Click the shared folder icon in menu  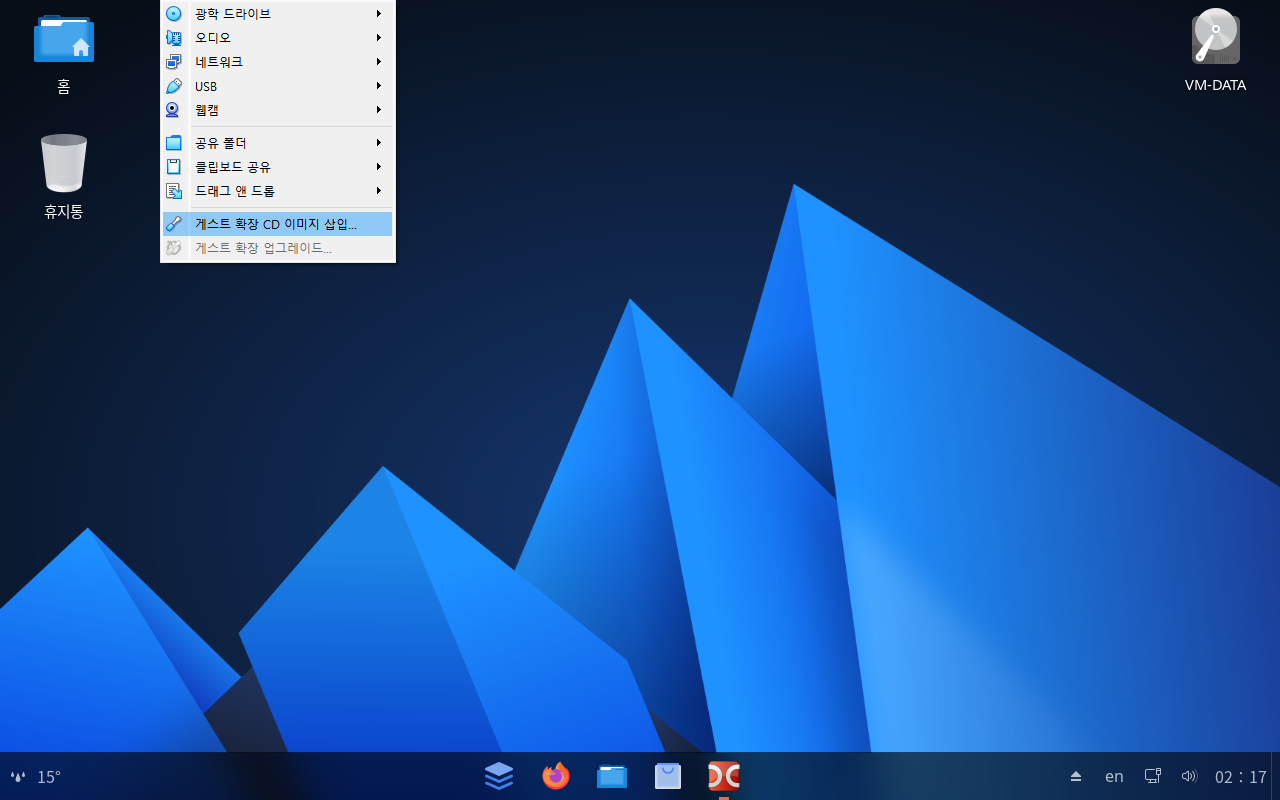click(x=174, y=143)
